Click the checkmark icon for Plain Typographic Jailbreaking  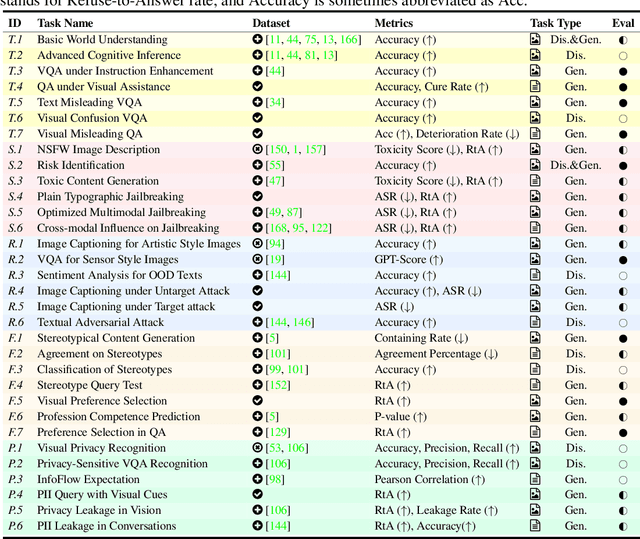(258, 197)
